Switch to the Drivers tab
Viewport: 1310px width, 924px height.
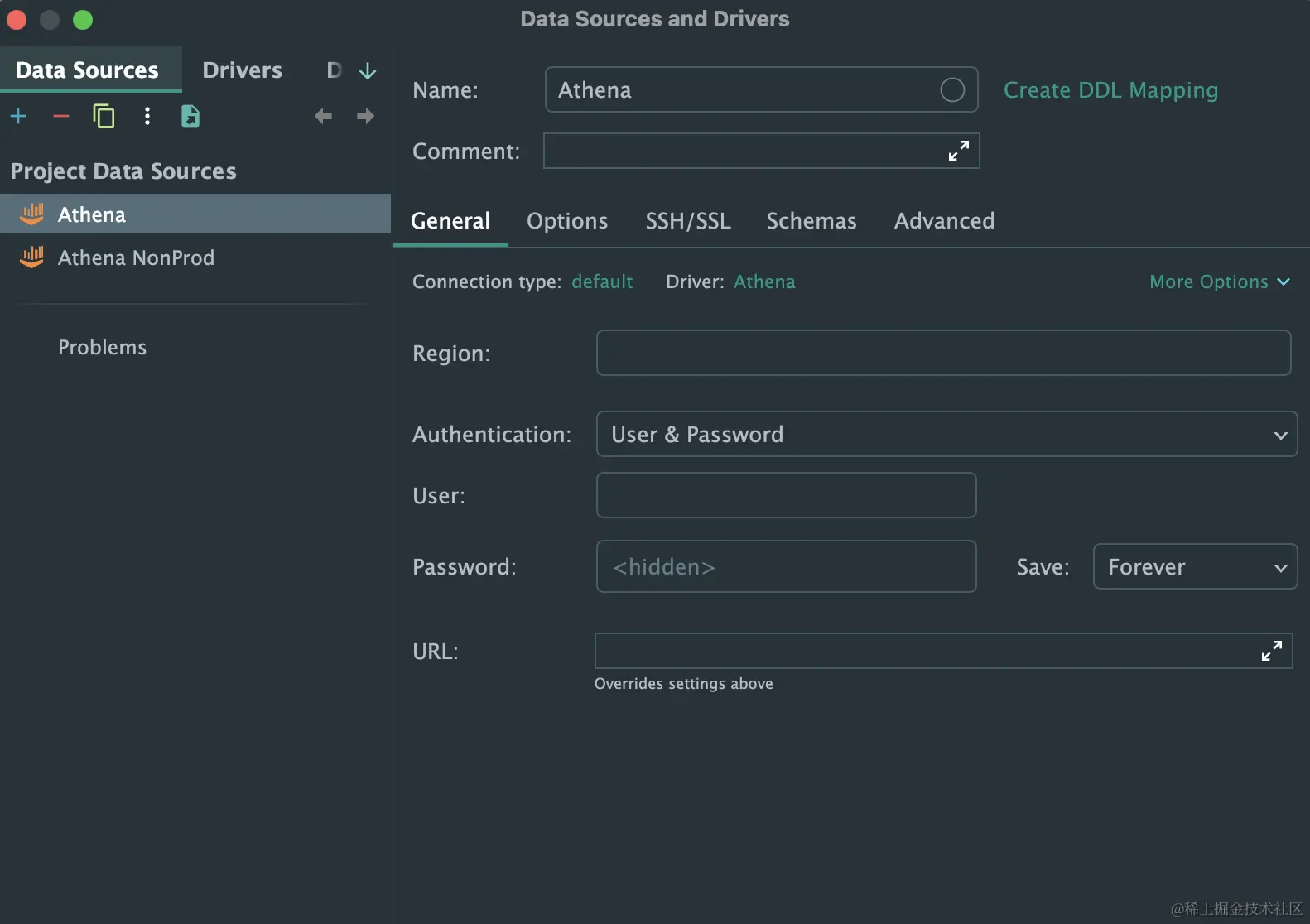(242, 70)
